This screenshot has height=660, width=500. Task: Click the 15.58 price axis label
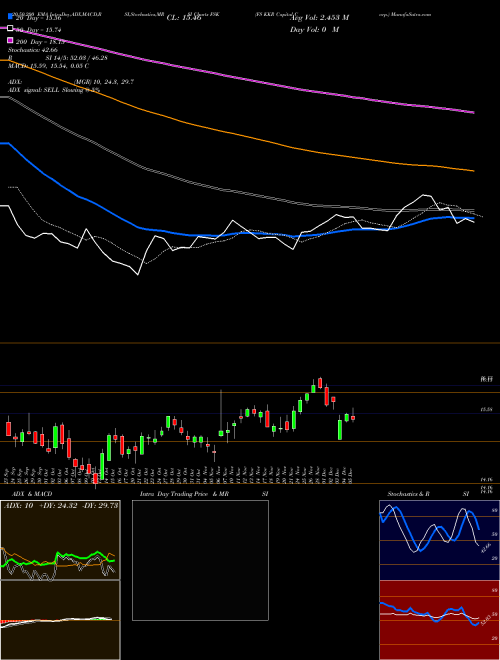(486, 409)
